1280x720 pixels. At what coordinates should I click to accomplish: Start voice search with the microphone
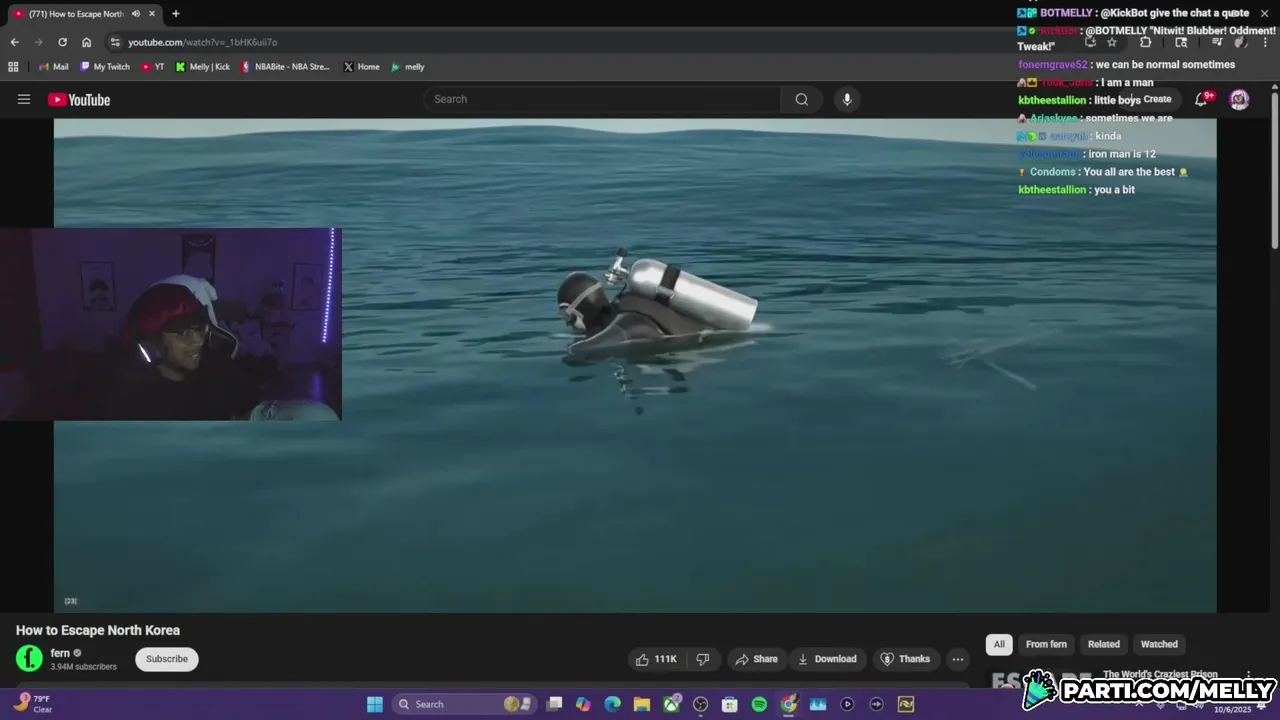tap(847, 99)
